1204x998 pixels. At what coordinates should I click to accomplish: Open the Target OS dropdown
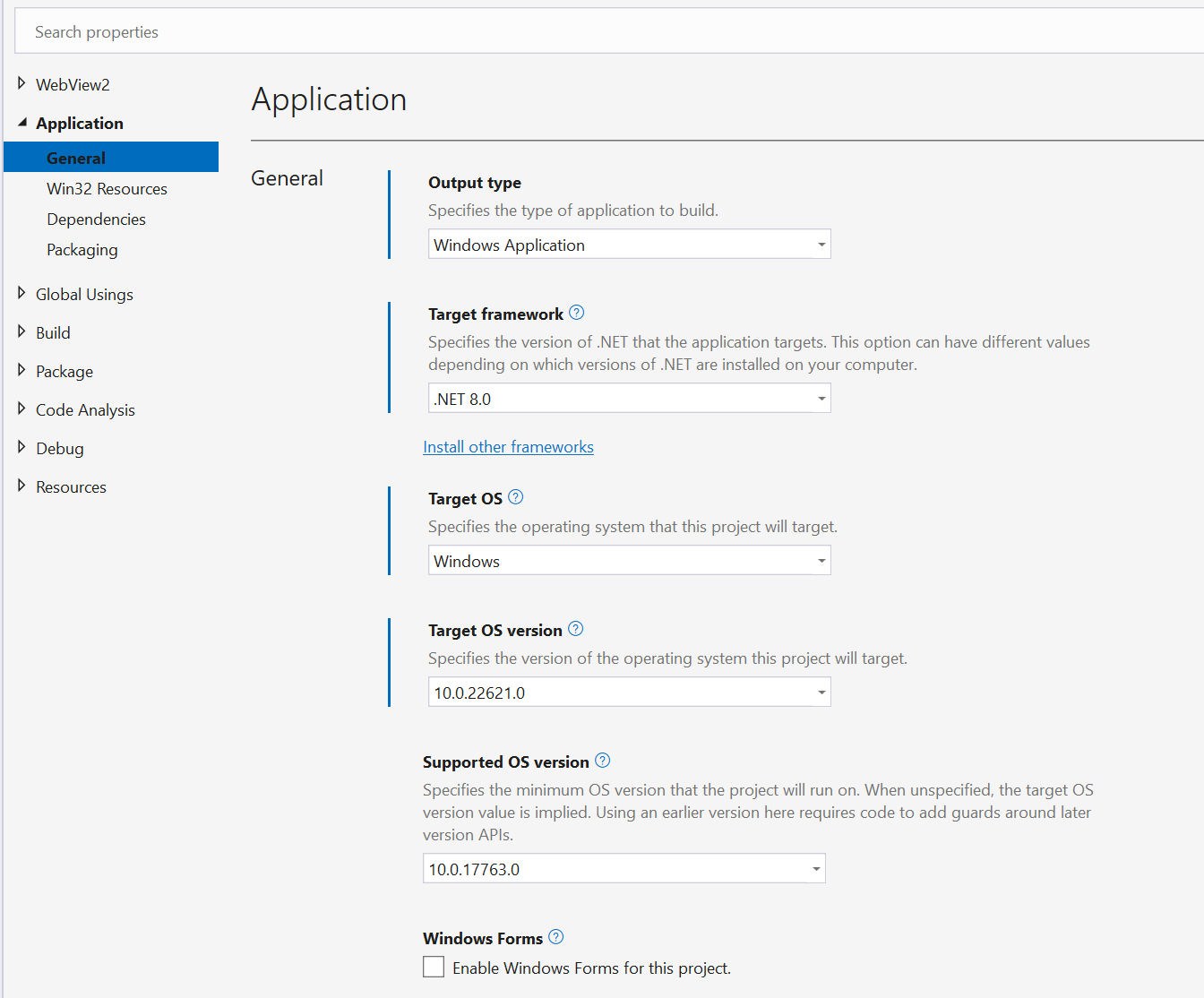point(820,560)
